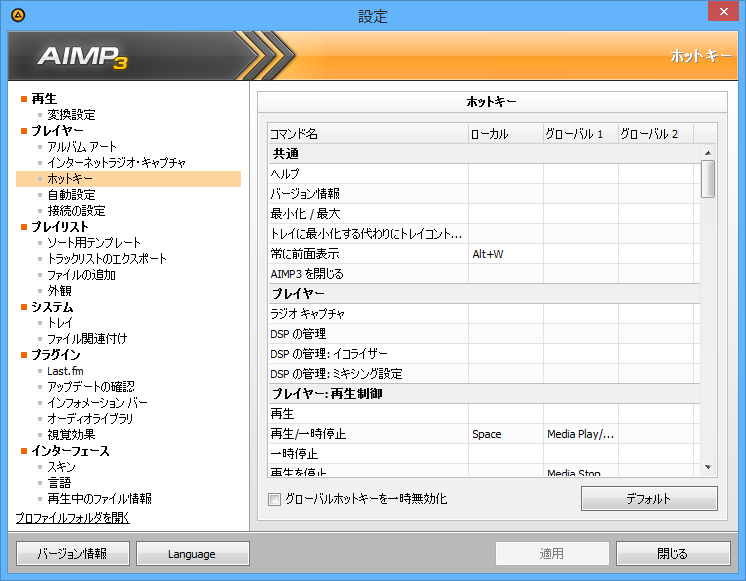Select プラグイン category
The width and height of the screenshot is (746, 581).
coord(56,355)
